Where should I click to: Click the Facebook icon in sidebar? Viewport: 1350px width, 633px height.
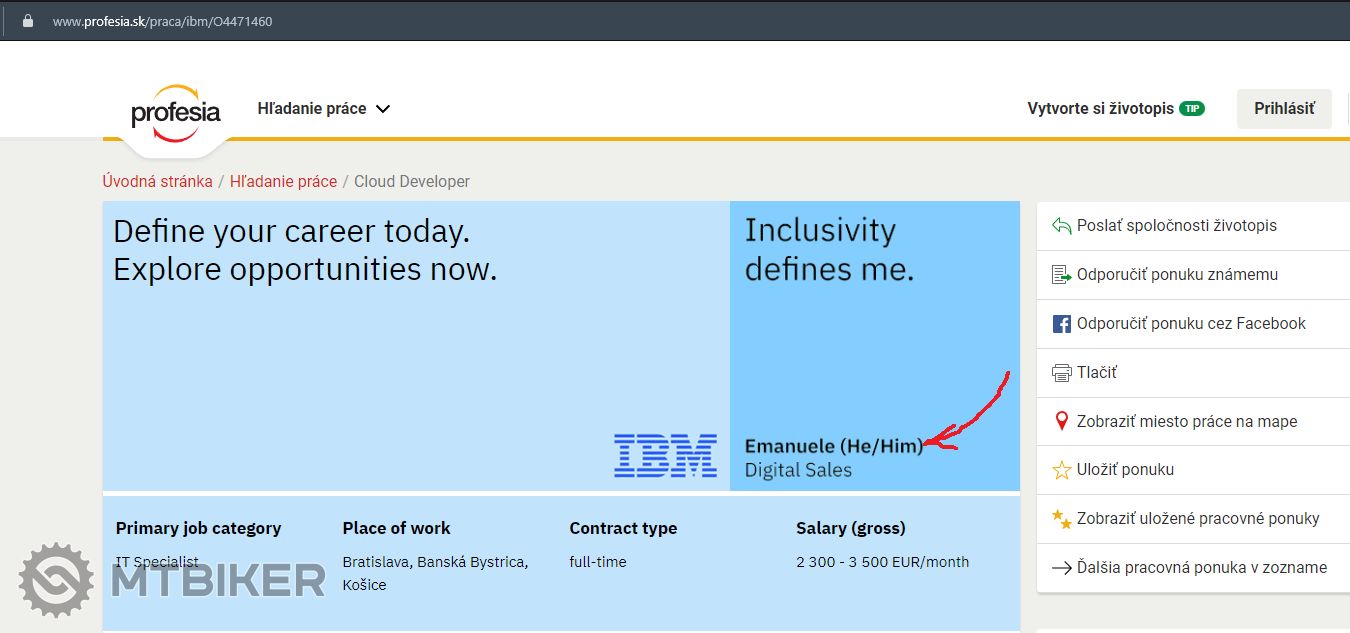[1061, 324]
